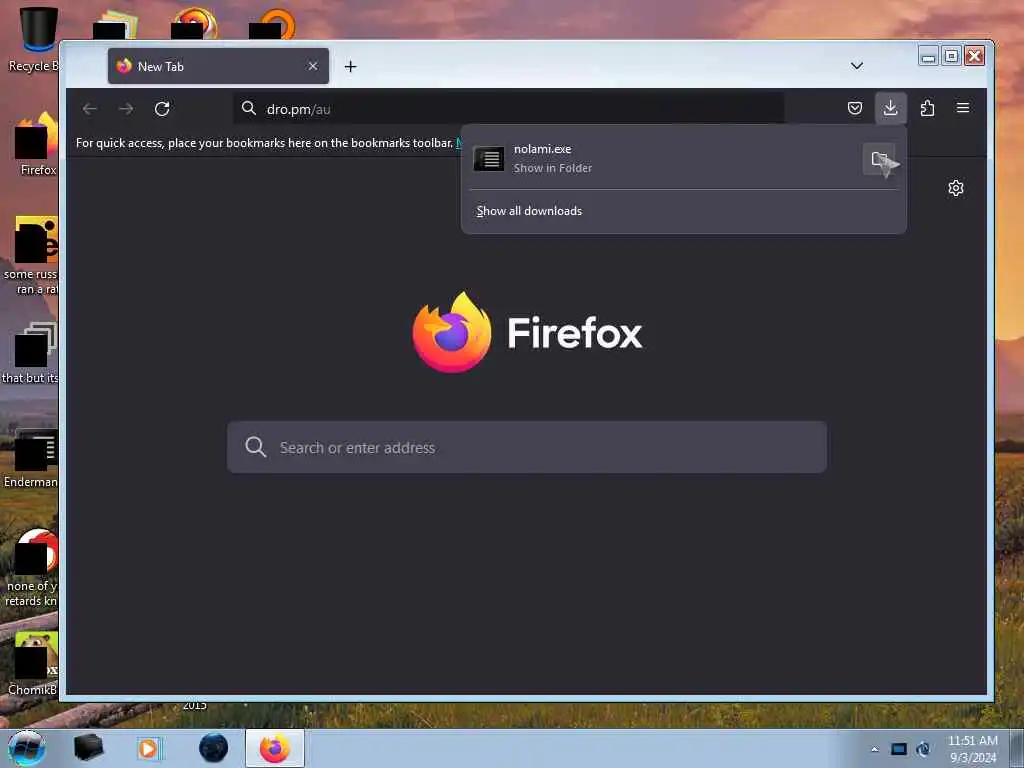This screenshot has width=1024, height=768.
Task: Go back with the left arrow button
Action: pyautogui.click(x=90, y=108)
